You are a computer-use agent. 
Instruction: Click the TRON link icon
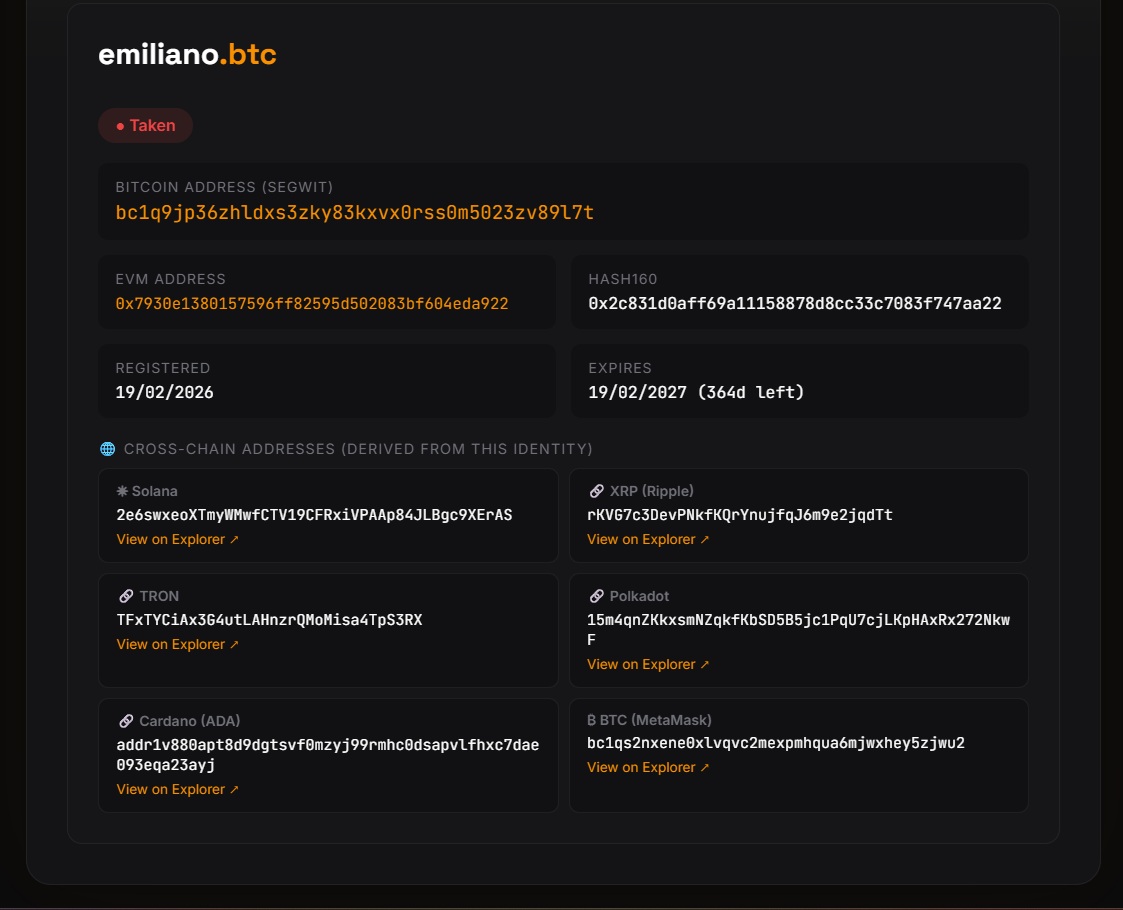click(x=126, y=596)
